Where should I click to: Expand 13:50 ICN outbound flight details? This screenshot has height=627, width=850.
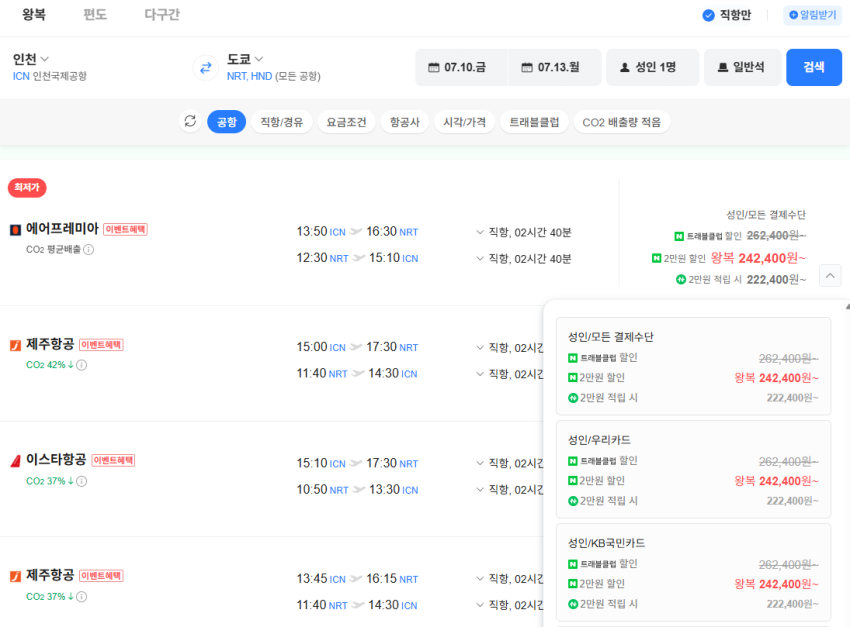tap(480, 232)
